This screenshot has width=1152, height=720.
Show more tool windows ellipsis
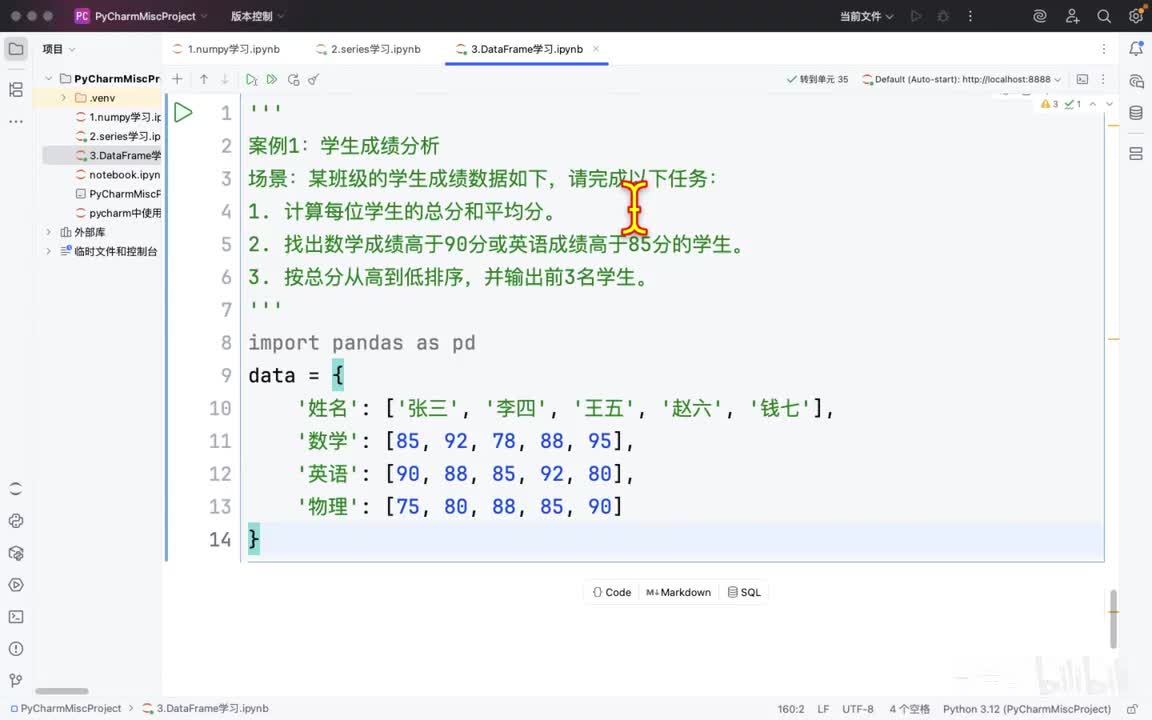coord(15,121)
